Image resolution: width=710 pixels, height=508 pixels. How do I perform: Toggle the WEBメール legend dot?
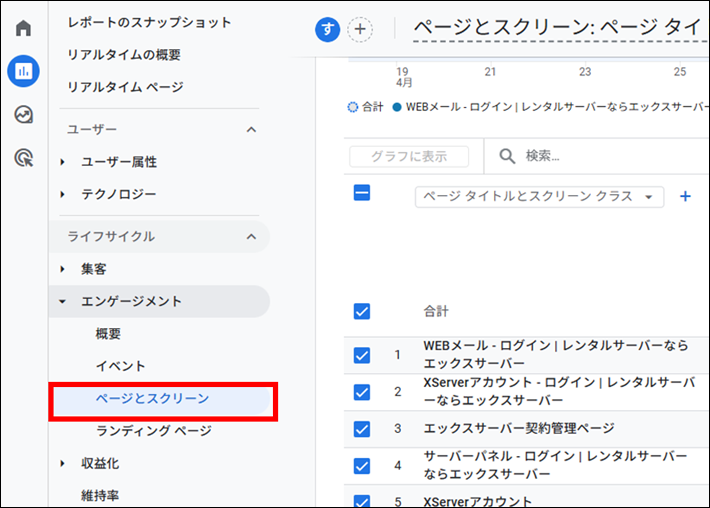[x=397, y=107]
